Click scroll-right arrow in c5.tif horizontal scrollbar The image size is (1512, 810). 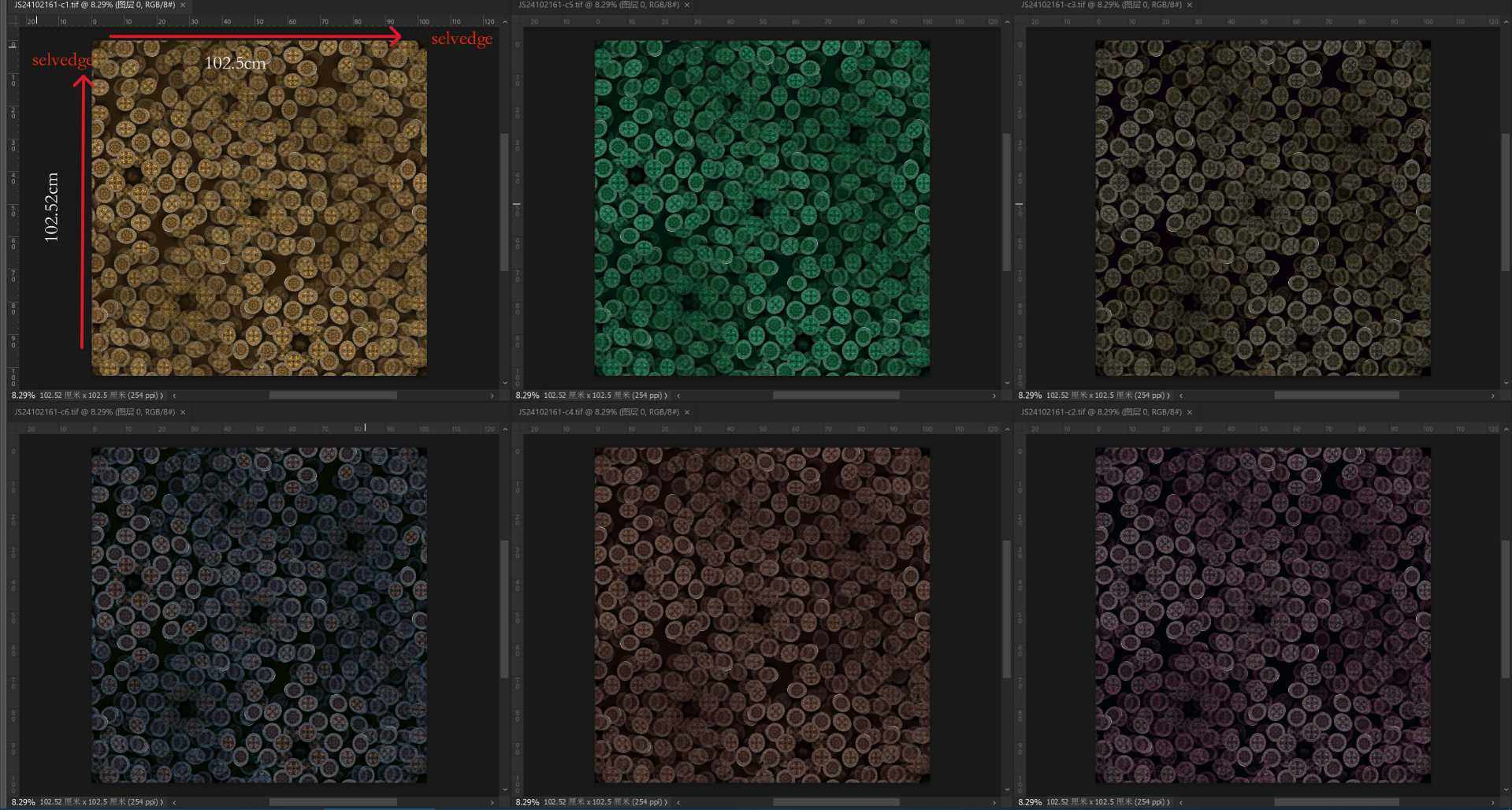[x=994, y=396]
